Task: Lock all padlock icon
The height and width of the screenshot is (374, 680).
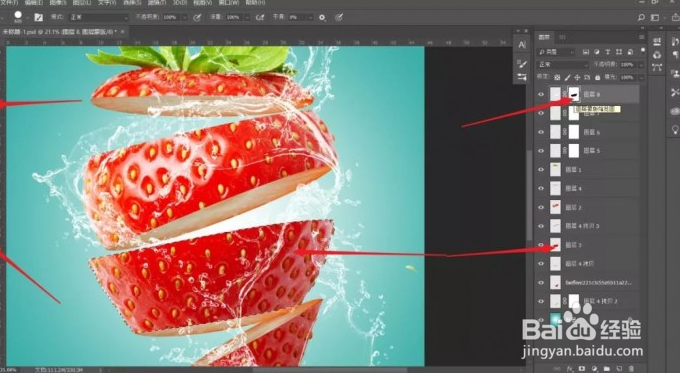Action: click(x=597, y=78)
